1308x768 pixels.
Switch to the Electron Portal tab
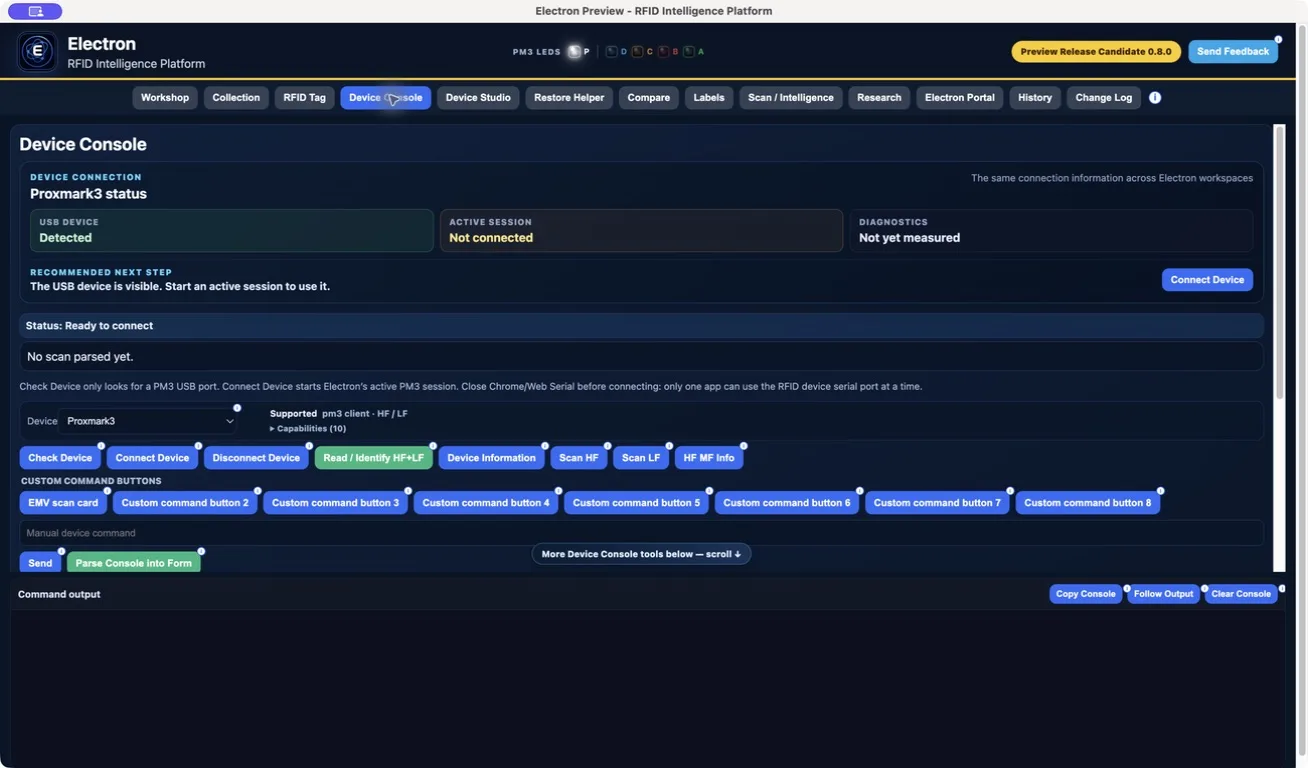pos(960,98)
